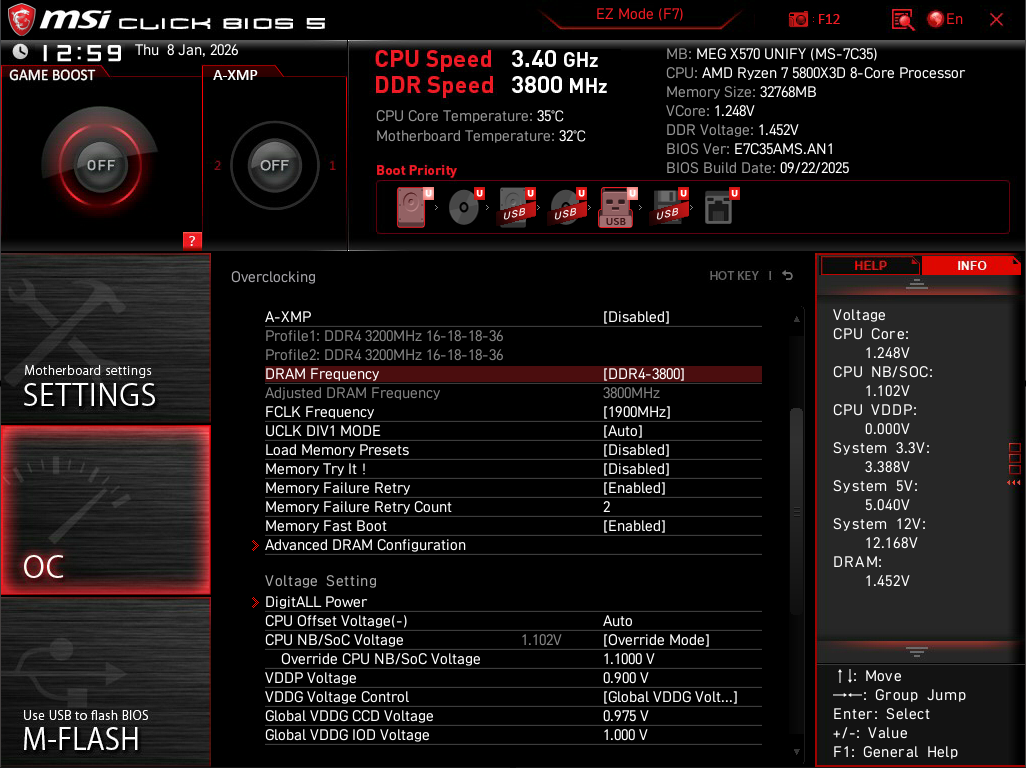Edit Global VDDG IOD Voltage 1.000 V

pyautogui.click(x=513, y=735)
